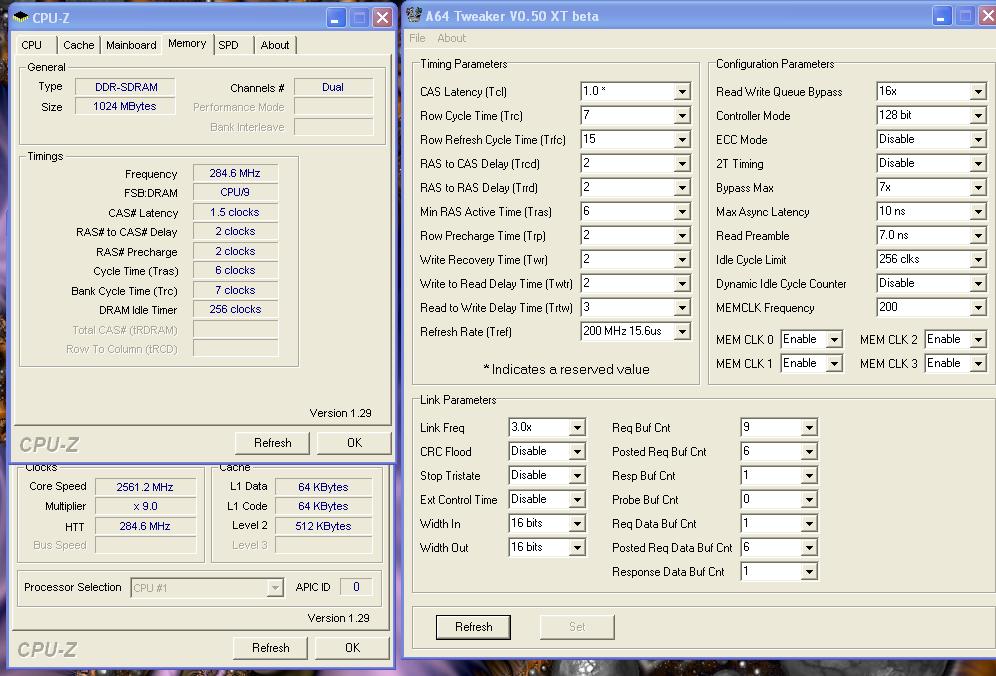Open the MEM CLK 1 dropdown
Screen dimensions: 996x676
point(834,364)
